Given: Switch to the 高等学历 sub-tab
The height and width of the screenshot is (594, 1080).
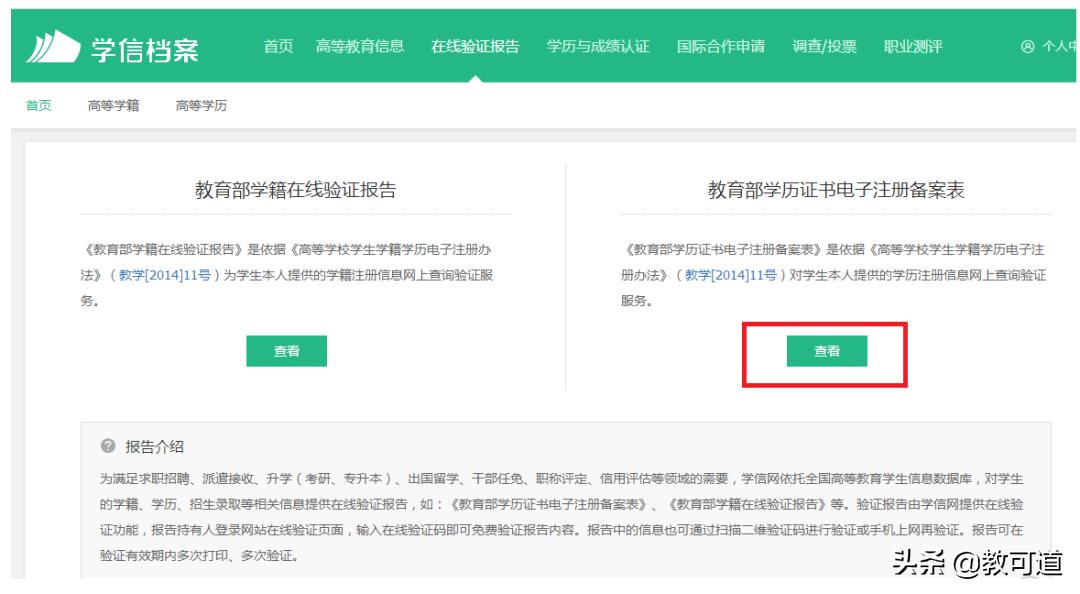Looking at the screenshot, I should pyautogui.click(x=201, y=106).
